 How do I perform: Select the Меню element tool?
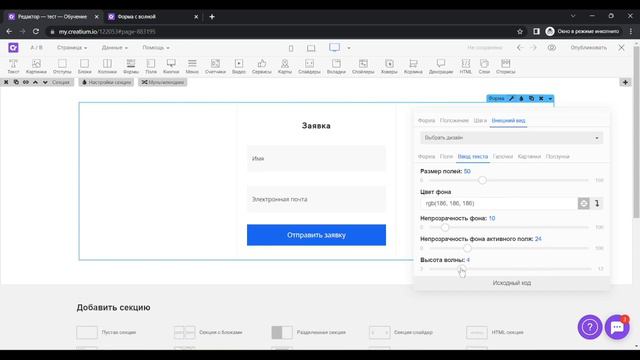tap(192, 66)
